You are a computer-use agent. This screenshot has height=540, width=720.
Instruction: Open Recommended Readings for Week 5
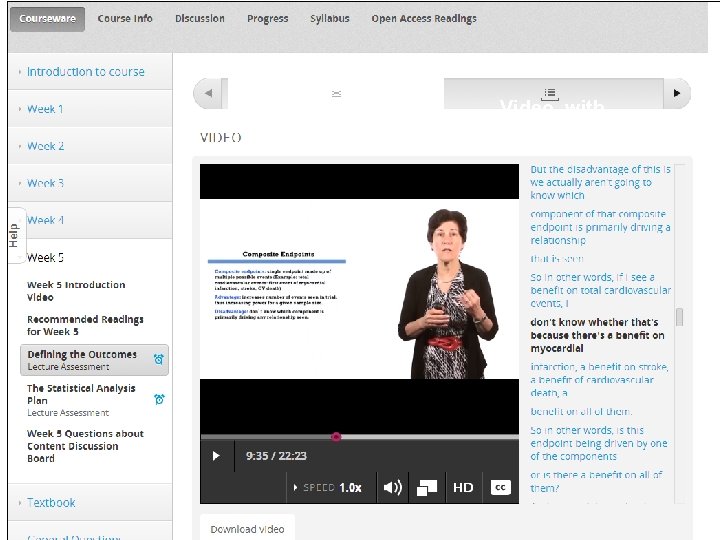[85, 325]
